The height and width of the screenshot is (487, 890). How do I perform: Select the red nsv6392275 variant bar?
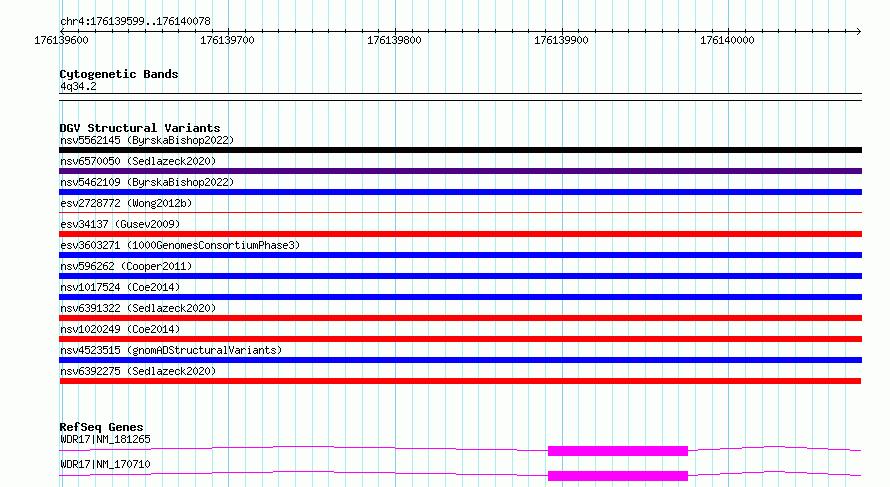point(460,381)
